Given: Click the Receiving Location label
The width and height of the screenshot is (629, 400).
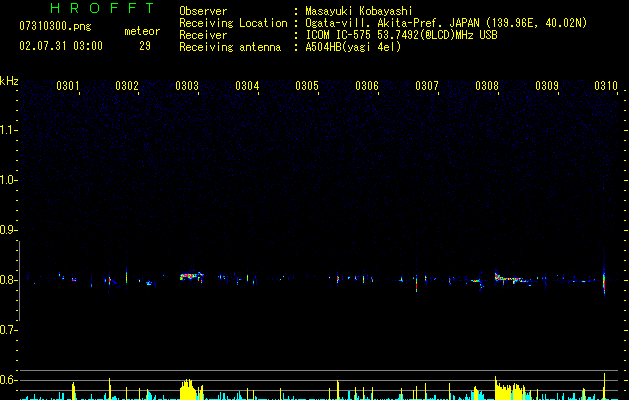Looking at the screenshot, I should point(233,23).
